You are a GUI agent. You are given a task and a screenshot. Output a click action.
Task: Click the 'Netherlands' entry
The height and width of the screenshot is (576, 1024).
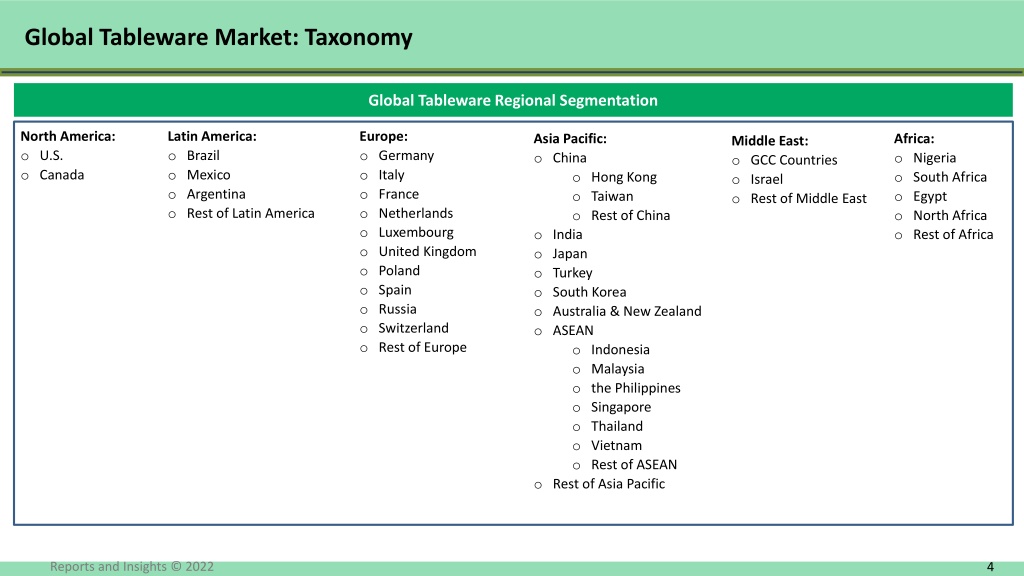coord(415,214)
